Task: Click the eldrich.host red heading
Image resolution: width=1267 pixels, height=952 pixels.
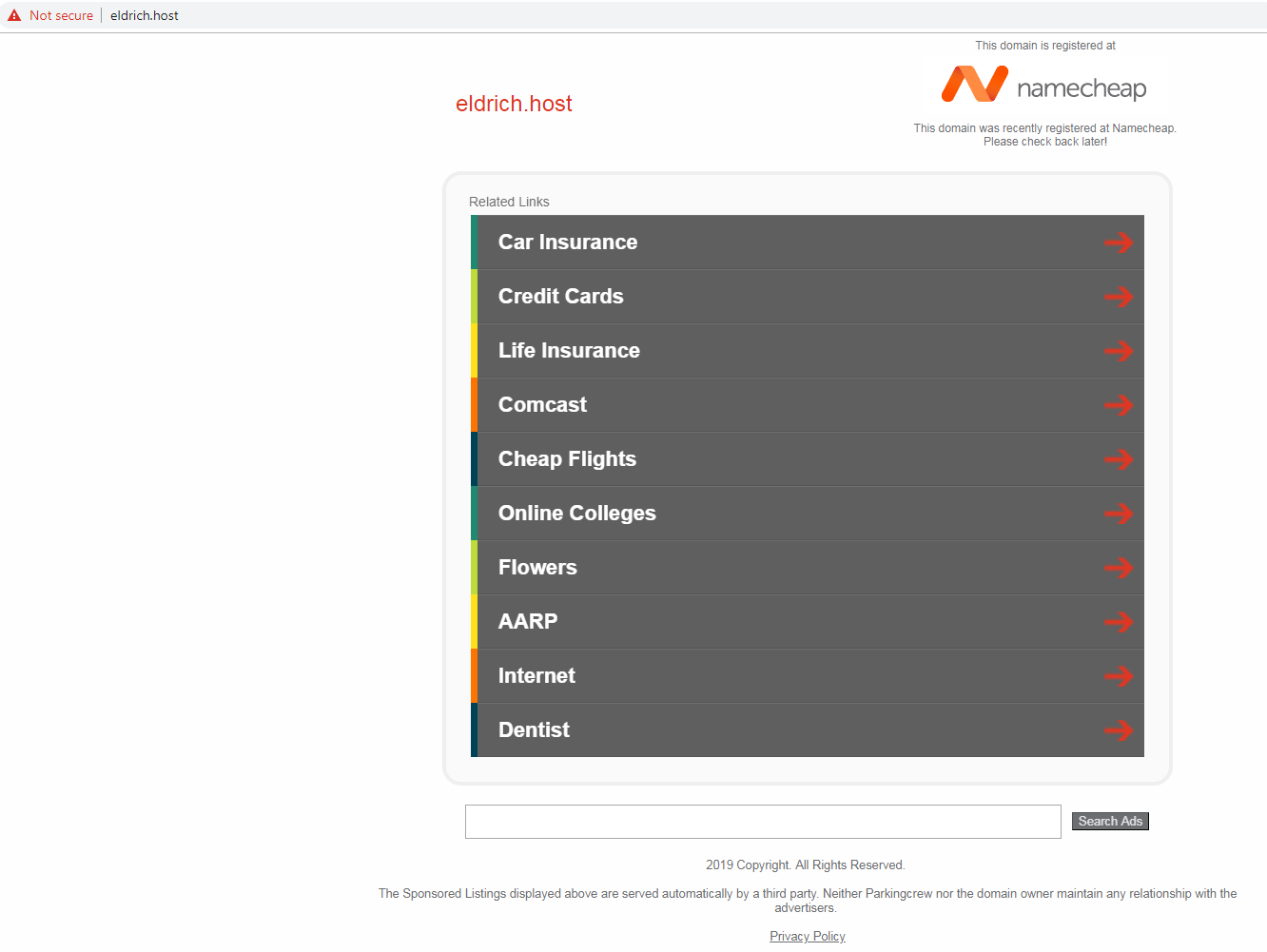Action: (x=514, y=104)
